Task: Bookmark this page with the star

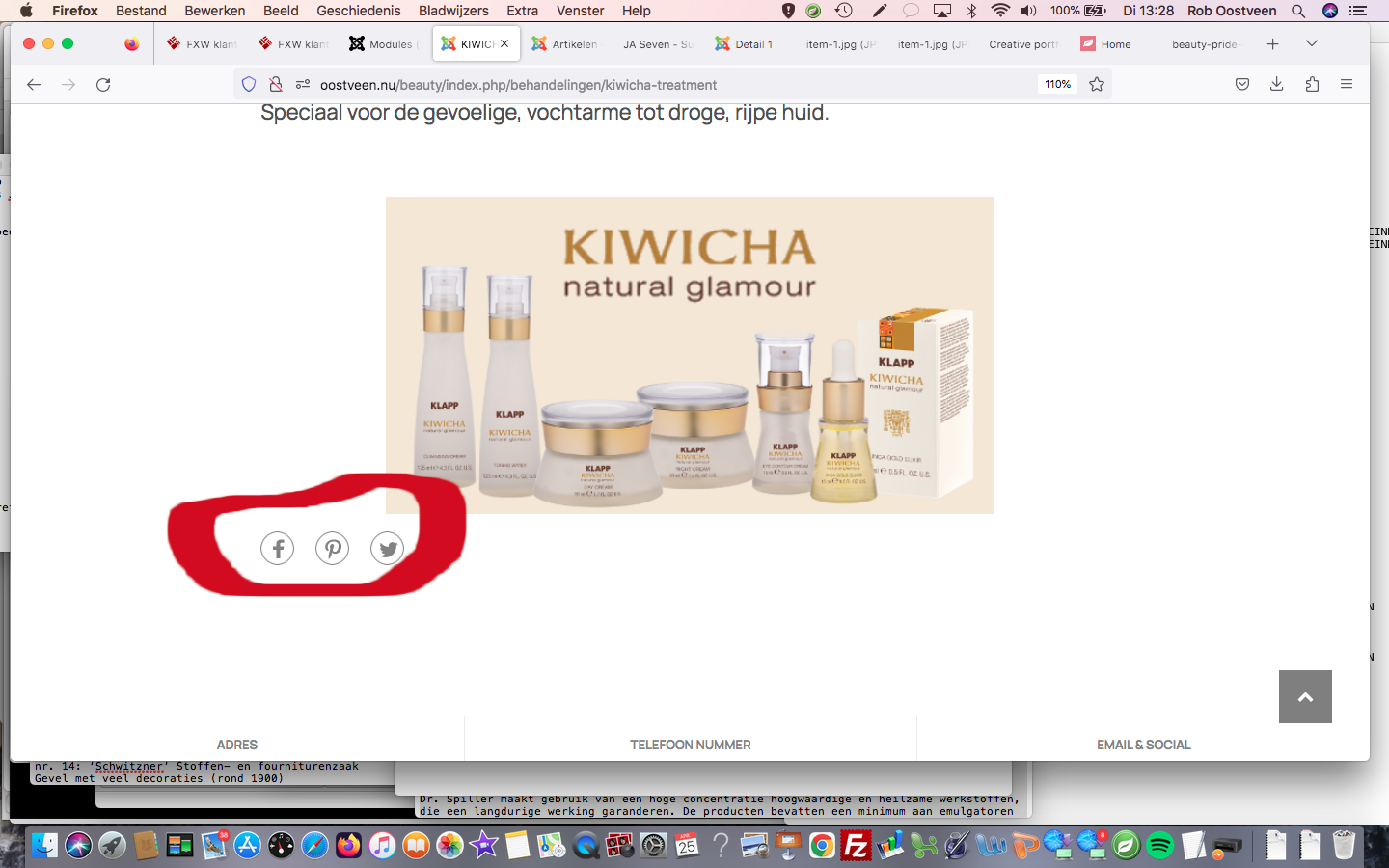Action: point(1097,85)
